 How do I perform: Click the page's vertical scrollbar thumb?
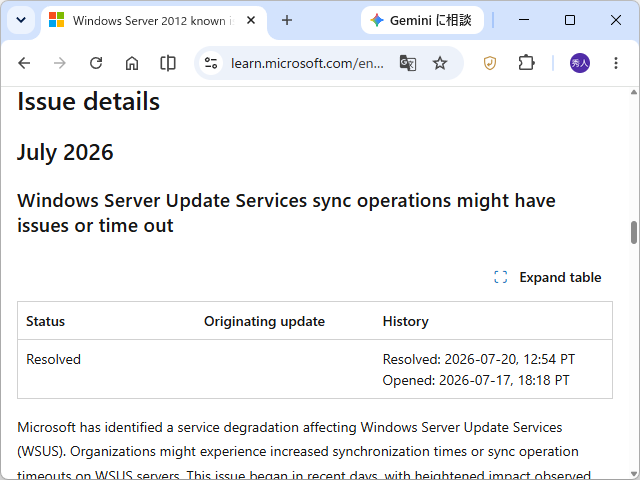pyautogui.click(x=633, y=232)
